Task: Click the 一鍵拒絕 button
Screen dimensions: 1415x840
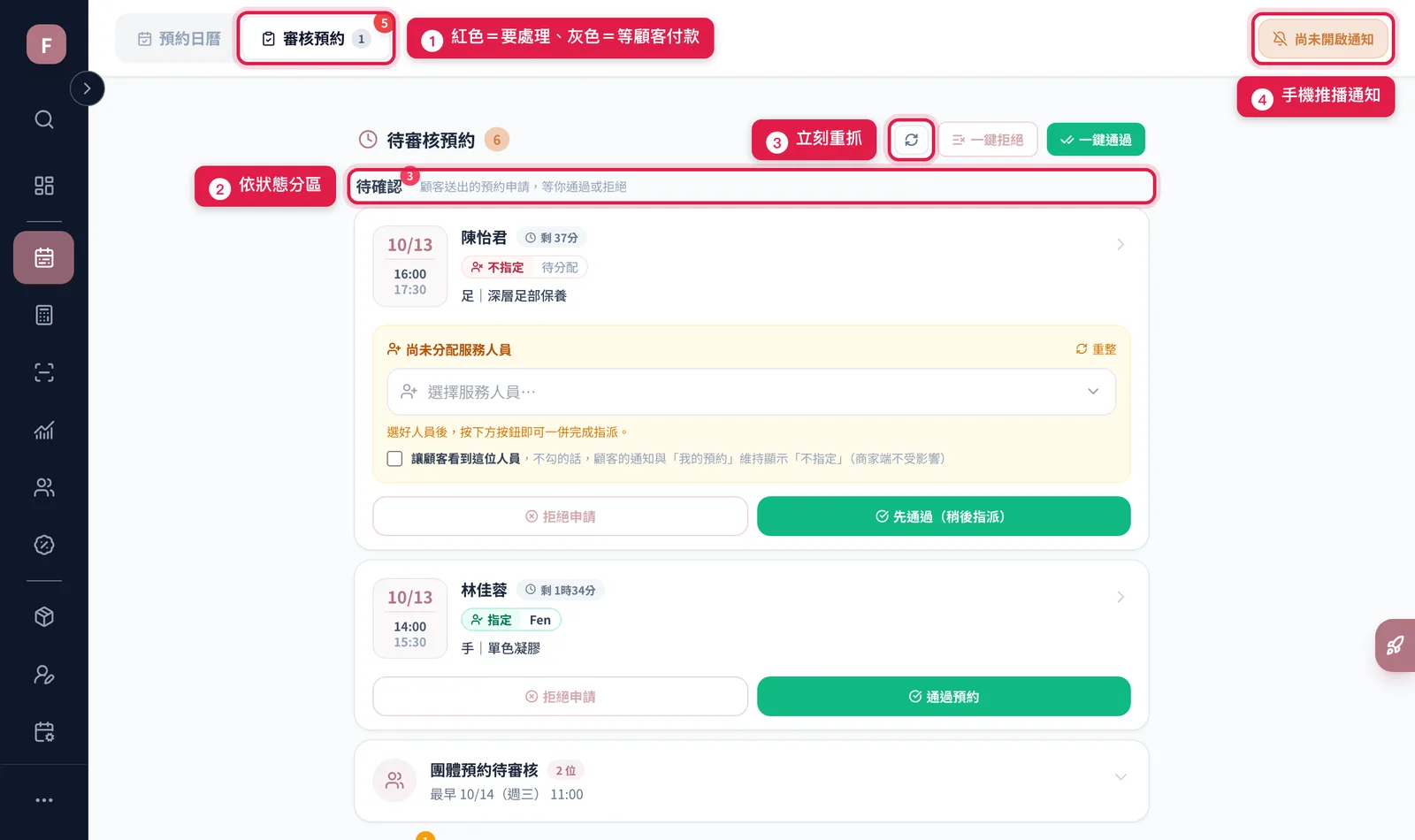Action: tap(988, 140)
